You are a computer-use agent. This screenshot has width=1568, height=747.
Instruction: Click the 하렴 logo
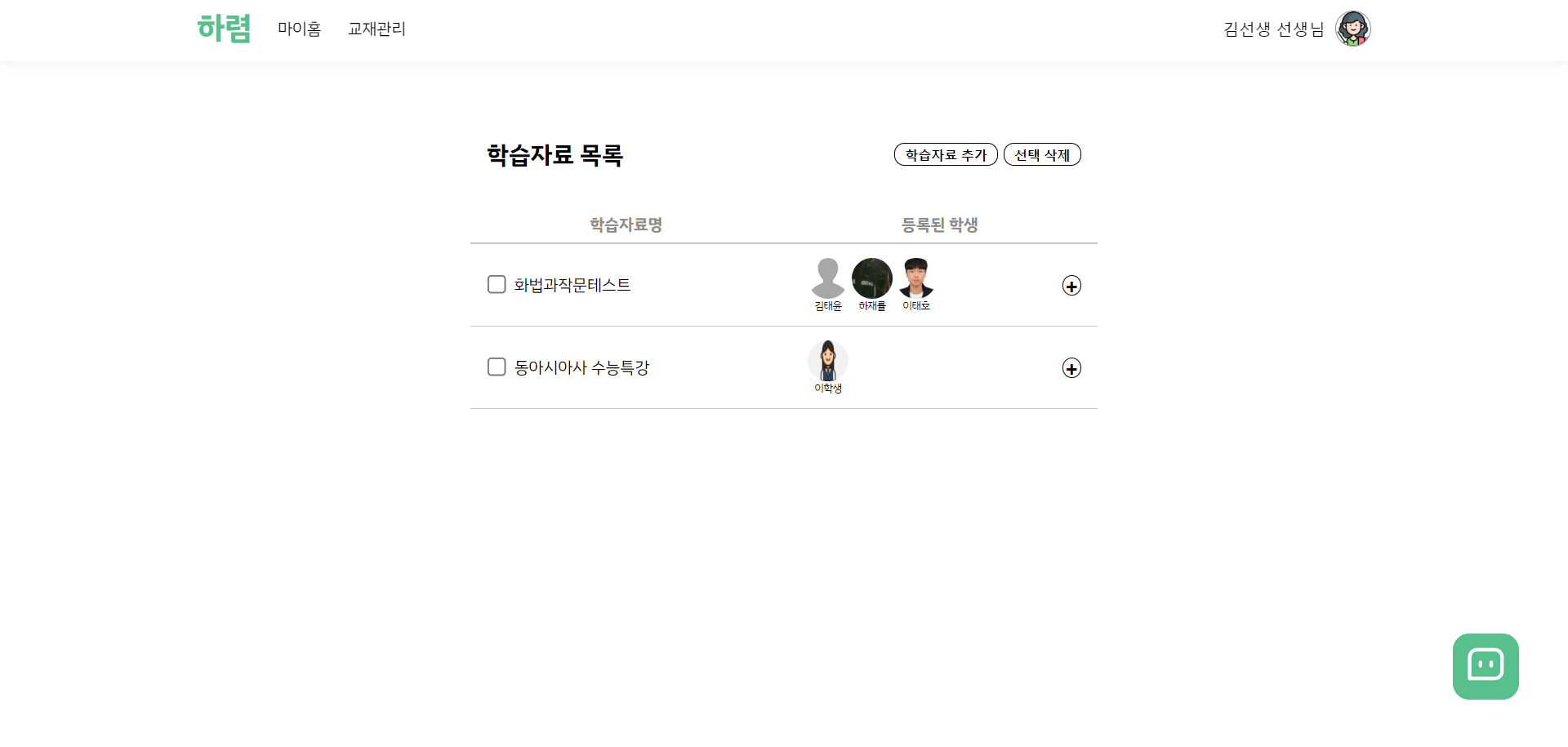point(224,29)
